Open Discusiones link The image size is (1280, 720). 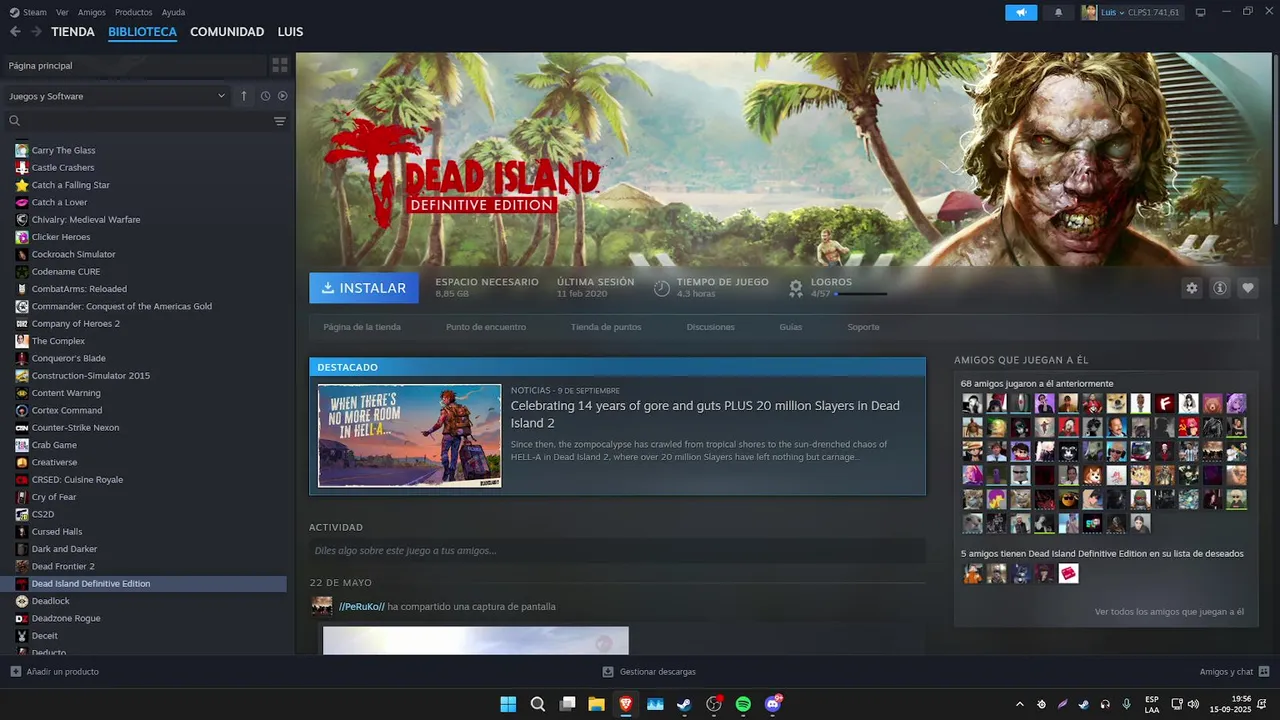[711, 327]
